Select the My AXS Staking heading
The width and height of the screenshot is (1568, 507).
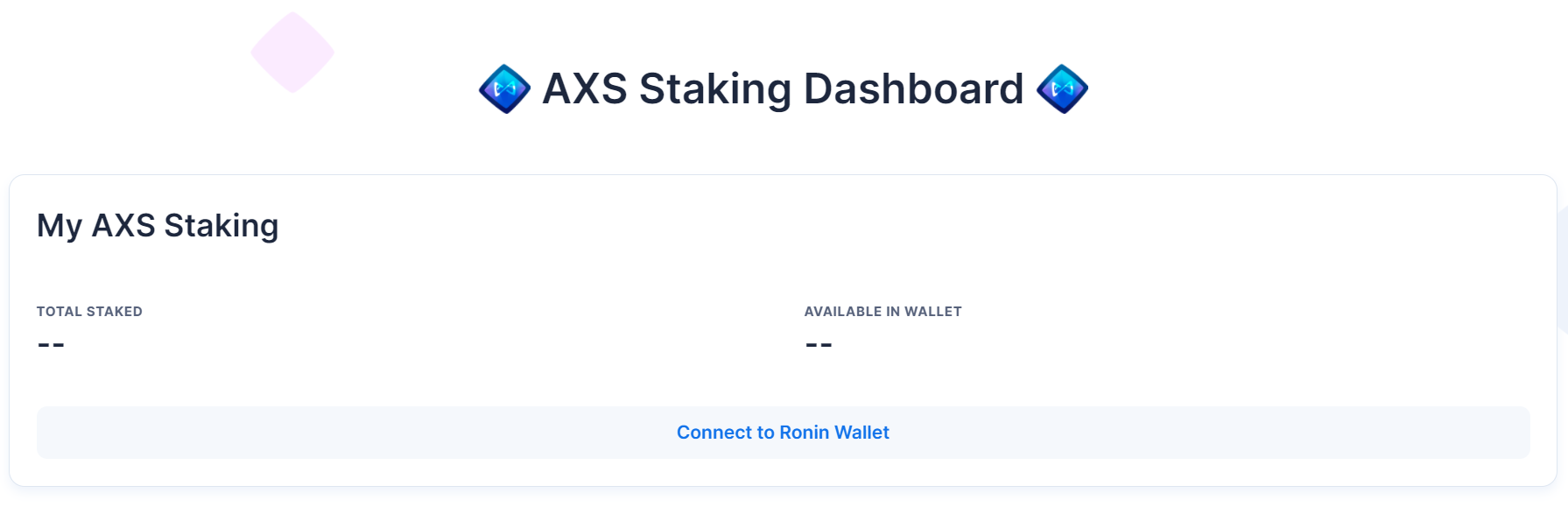[158, 226]
